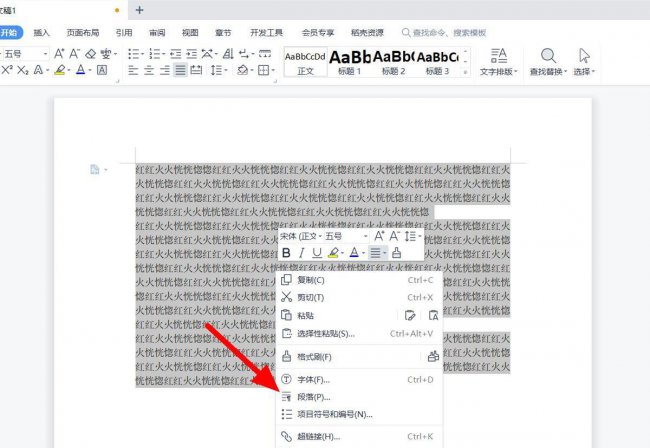Image resolution: width=650 pixels, height=448 pixels.
Task: Click paste-with-formatting pencil icon in context menu
Action: pos(410,315)
